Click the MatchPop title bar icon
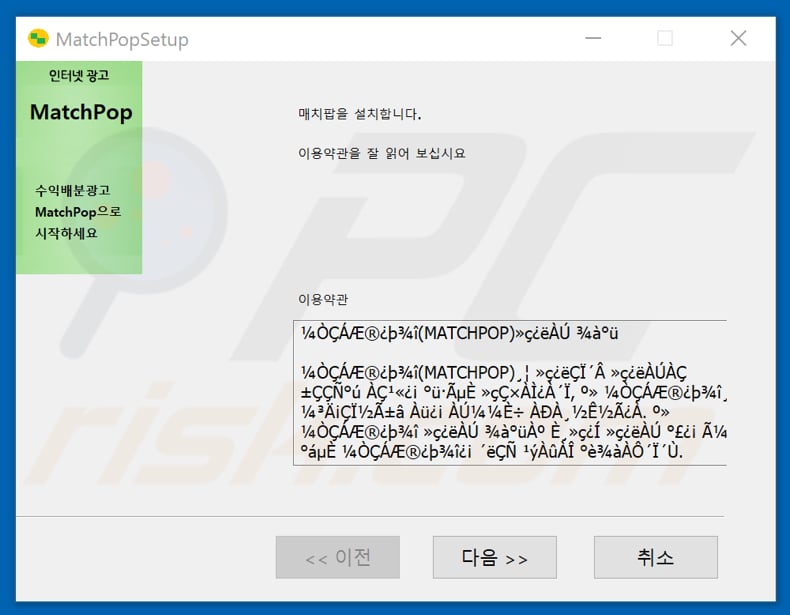 pyautogui.click(x=38, y=39)
